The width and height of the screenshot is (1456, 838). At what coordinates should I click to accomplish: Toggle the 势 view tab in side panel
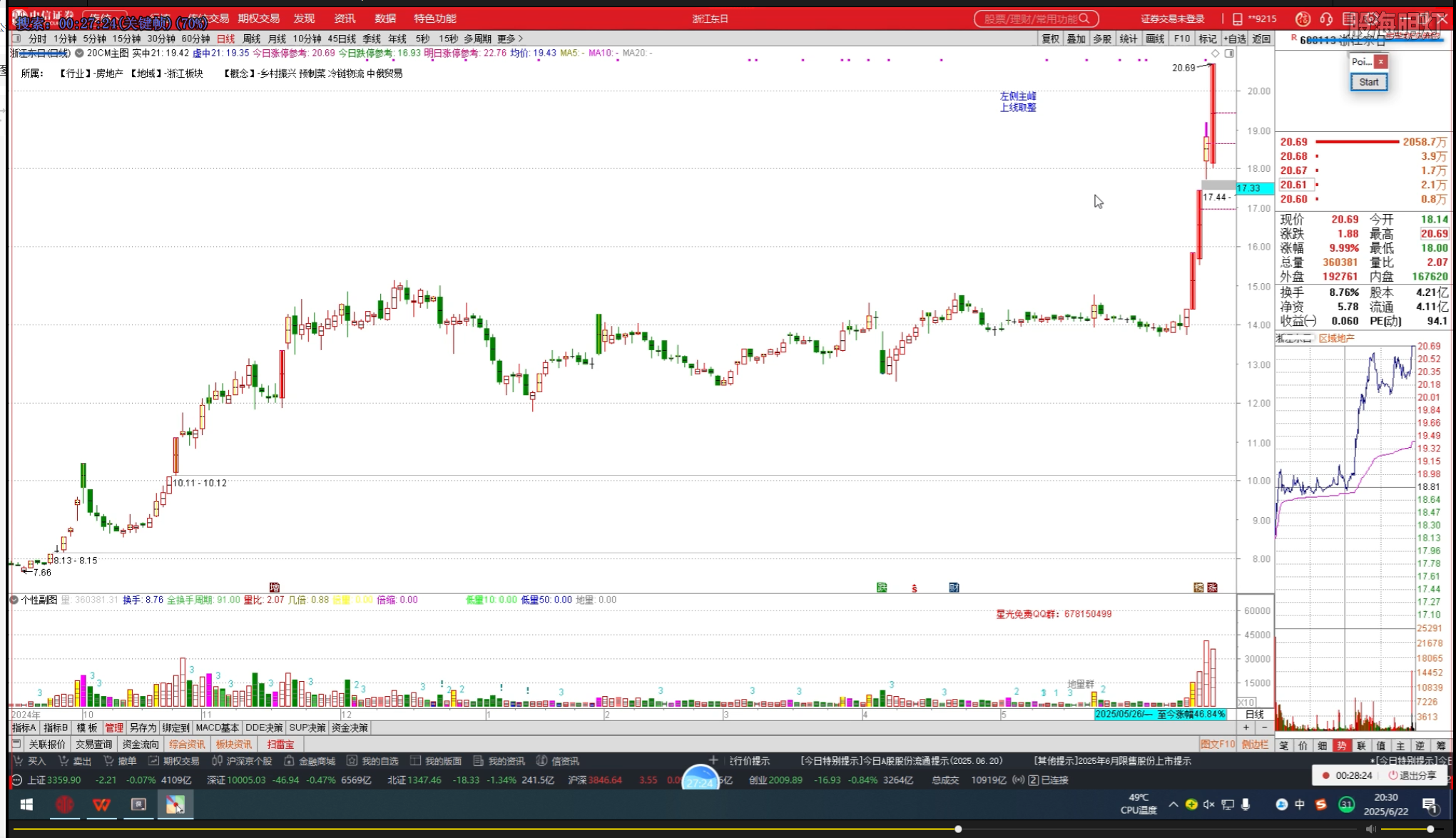tap(1342, 745)
